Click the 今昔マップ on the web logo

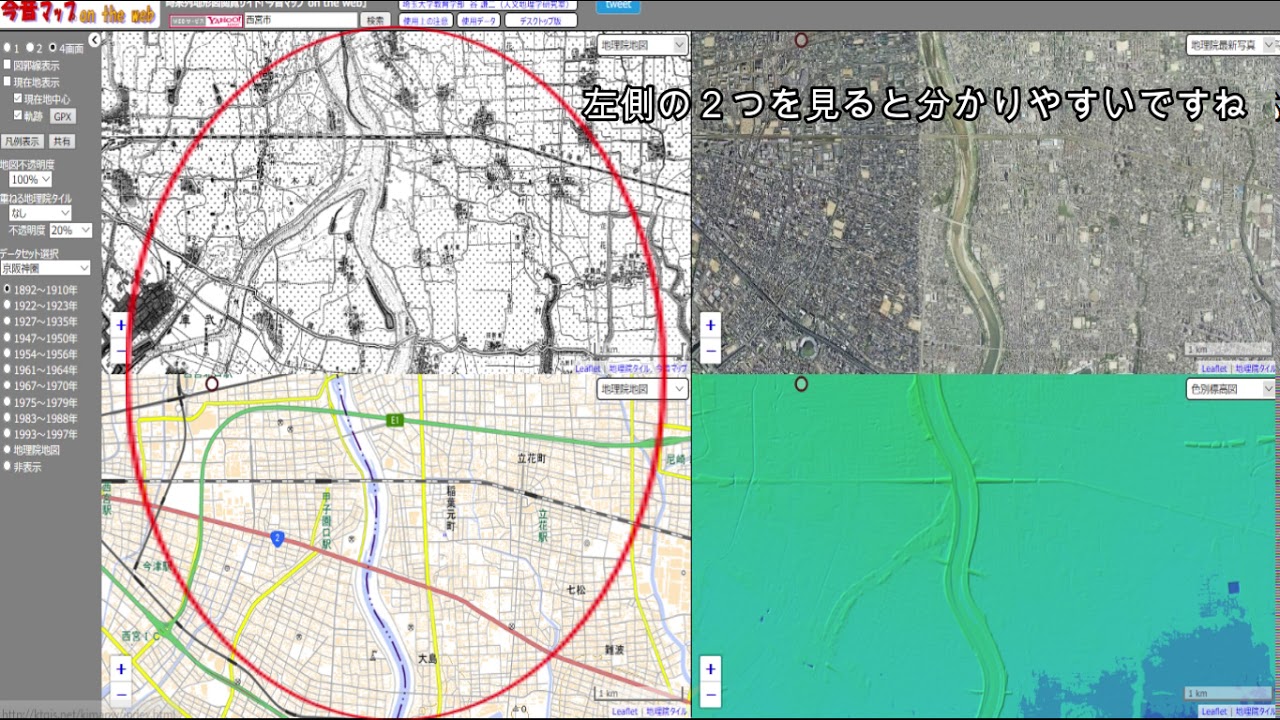[x=78, y=13]
